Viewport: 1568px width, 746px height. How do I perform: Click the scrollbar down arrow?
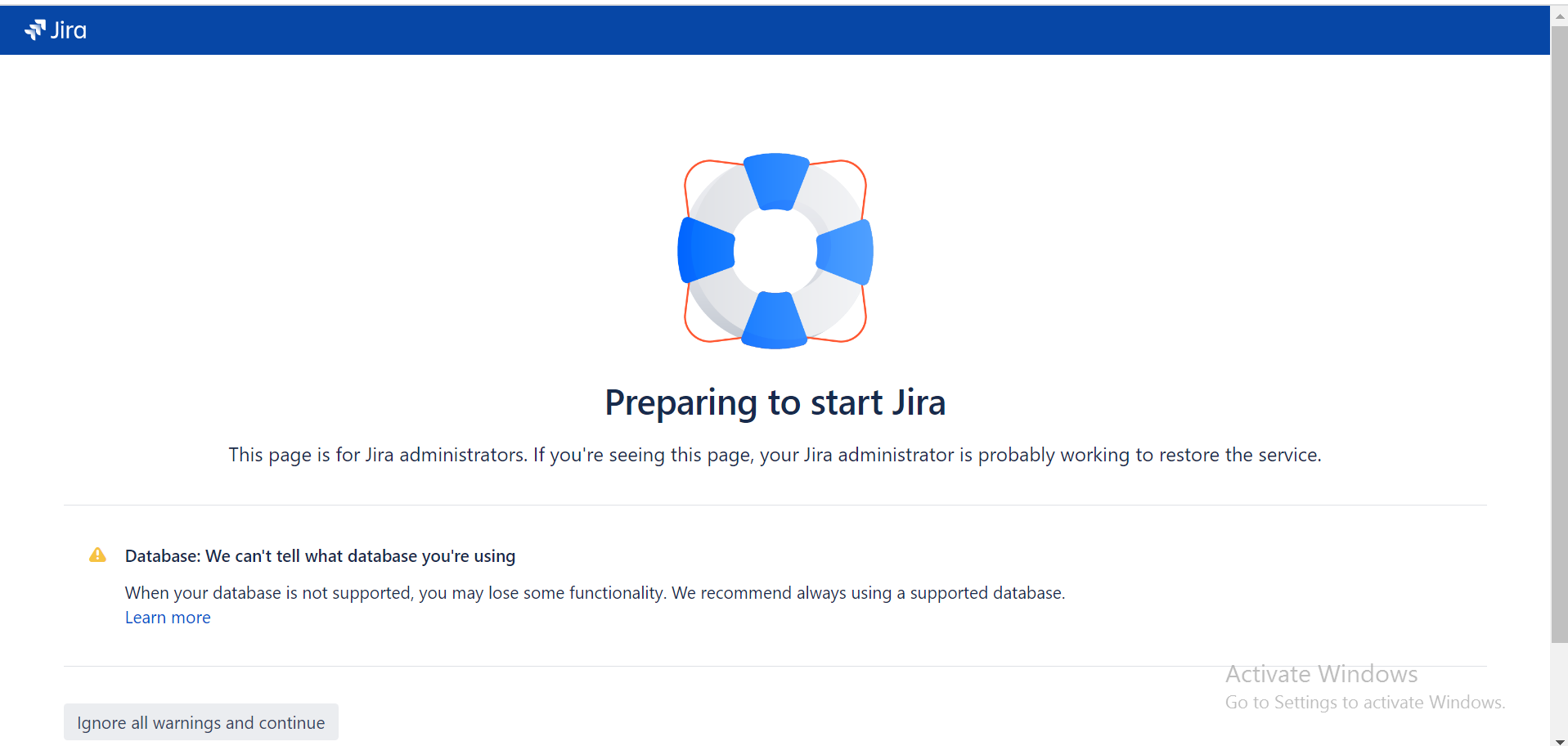tap(1560, 740)
